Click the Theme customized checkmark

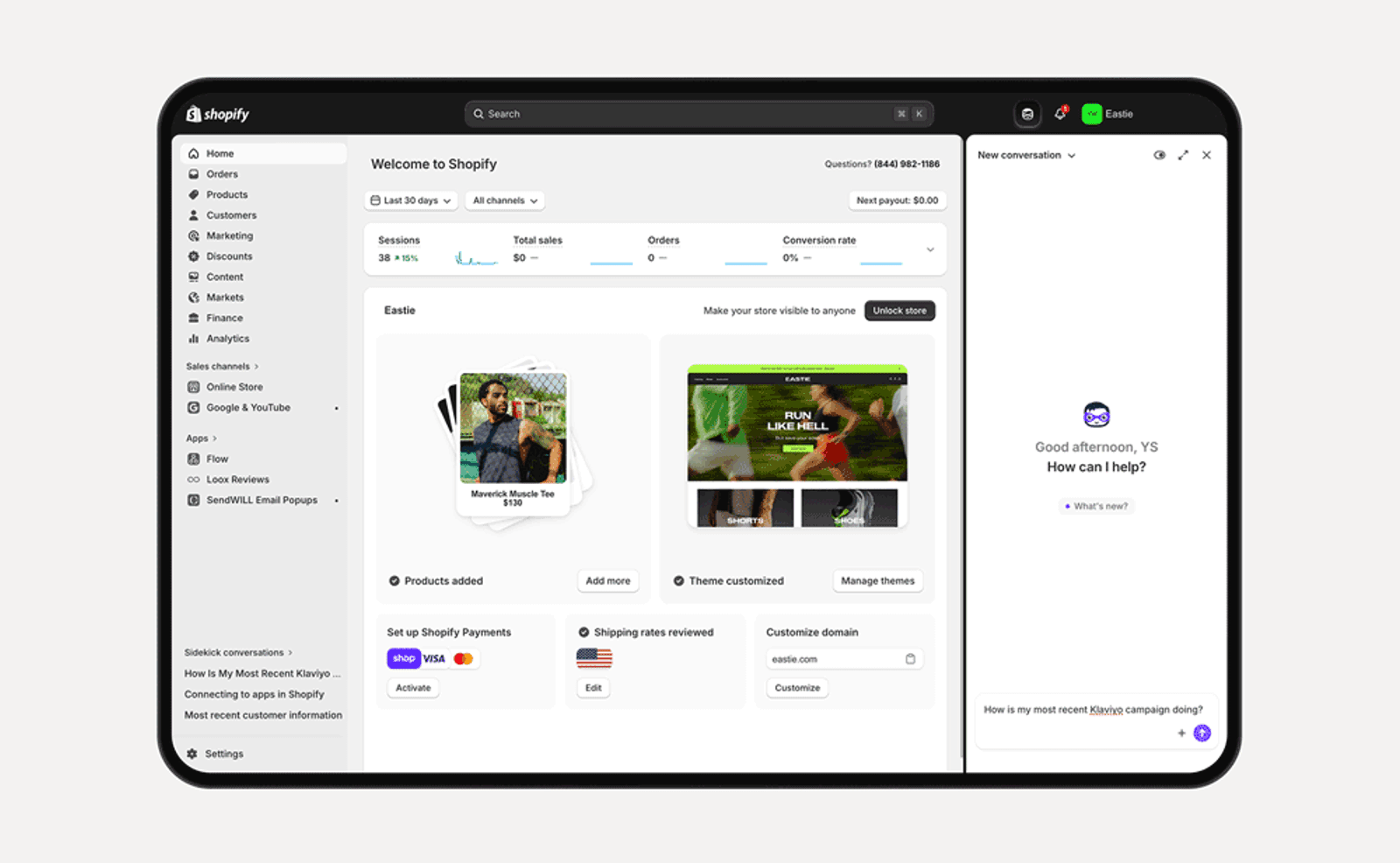click(x=679, y=581)
